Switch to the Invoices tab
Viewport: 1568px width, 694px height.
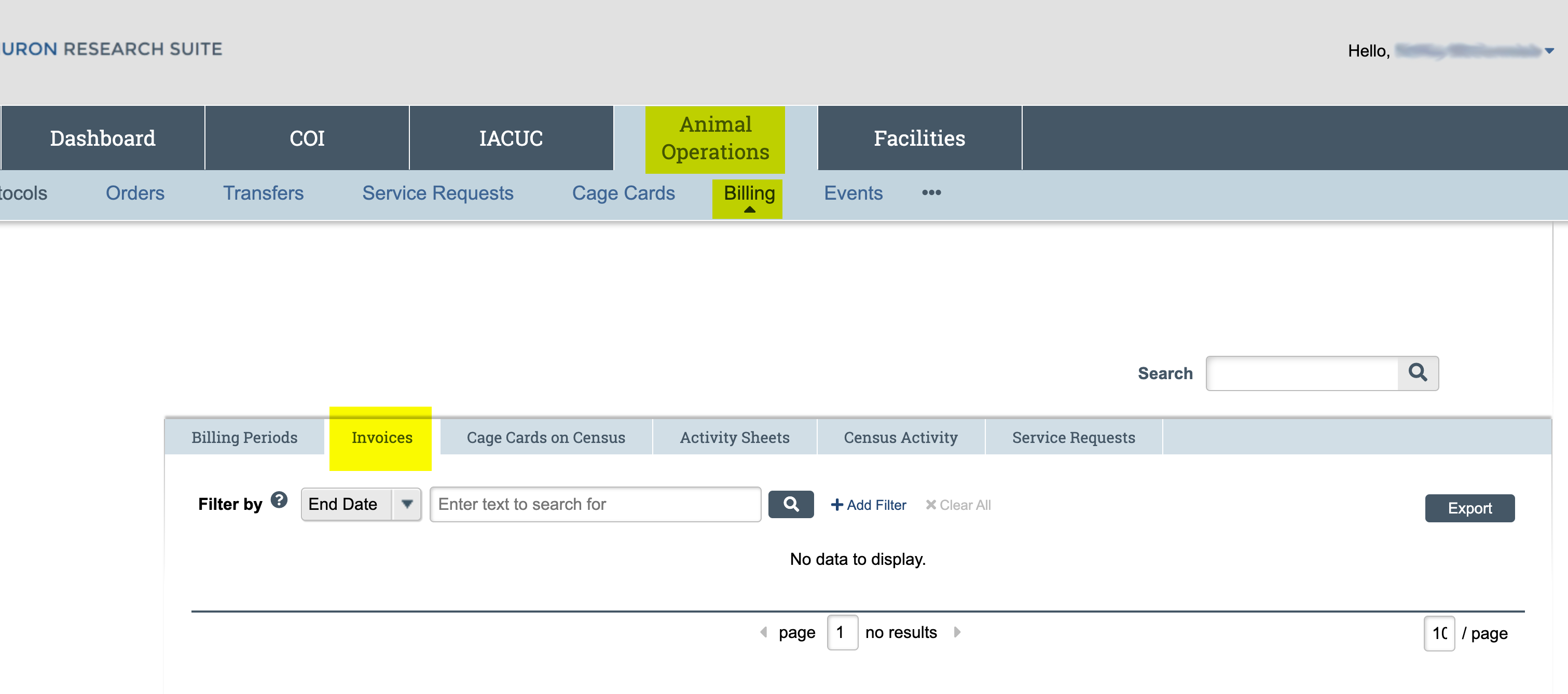(381, 437)
